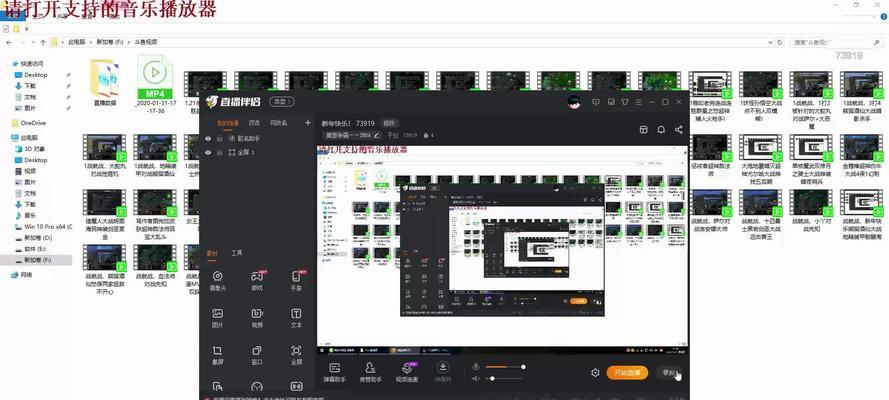Click the share icon above preview
Image resolution: width=889 pixels, height=400 pixels.
[679, 130]
